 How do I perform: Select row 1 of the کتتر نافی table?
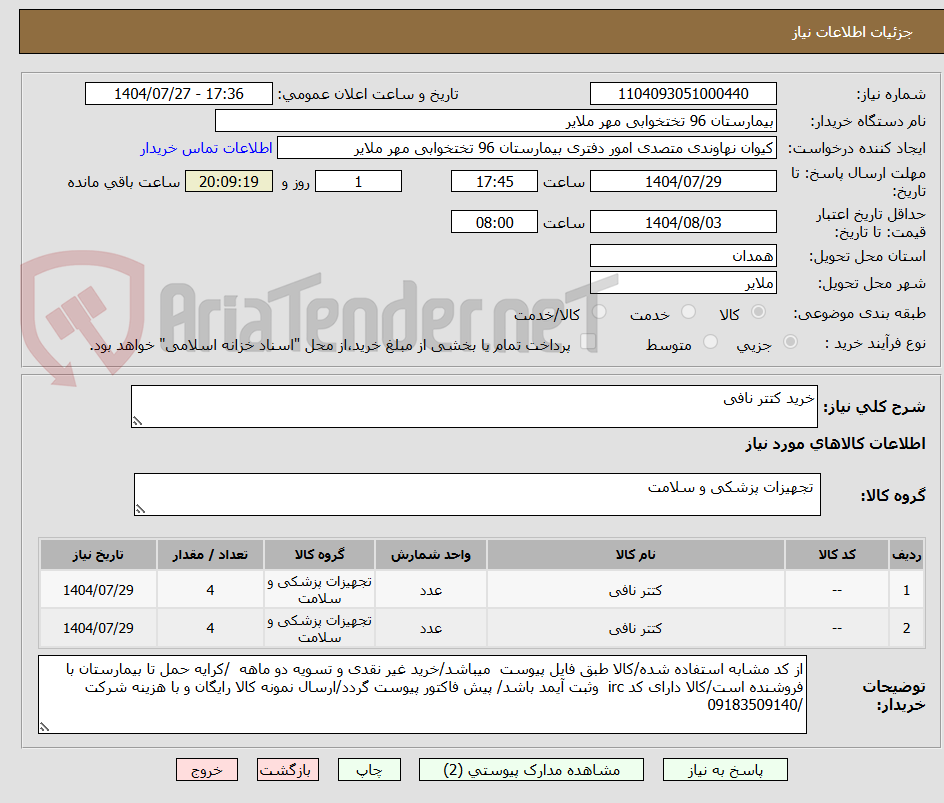click(470, 589)
